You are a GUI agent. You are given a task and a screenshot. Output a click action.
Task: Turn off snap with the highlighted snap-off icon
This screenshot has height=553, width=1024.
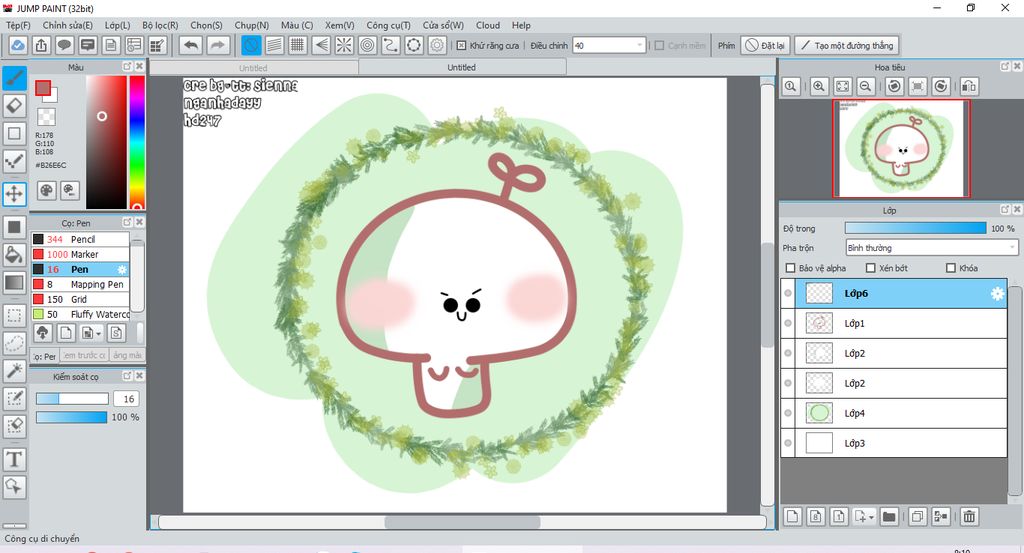pos(251,46)
